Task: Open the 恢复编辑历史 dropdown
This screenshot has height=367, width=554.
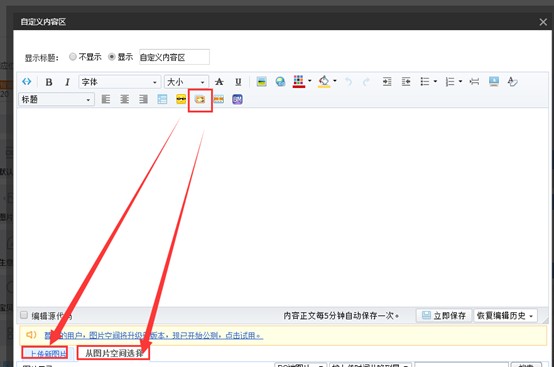Action: 505,315
